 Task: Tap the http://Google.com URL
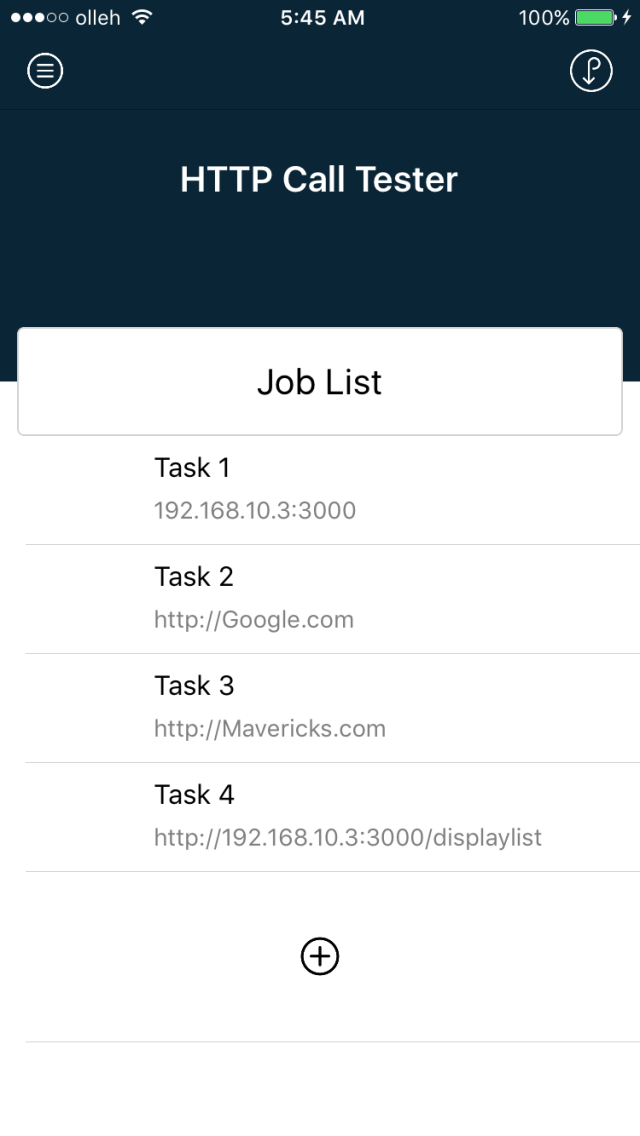(x=254, y=620)
